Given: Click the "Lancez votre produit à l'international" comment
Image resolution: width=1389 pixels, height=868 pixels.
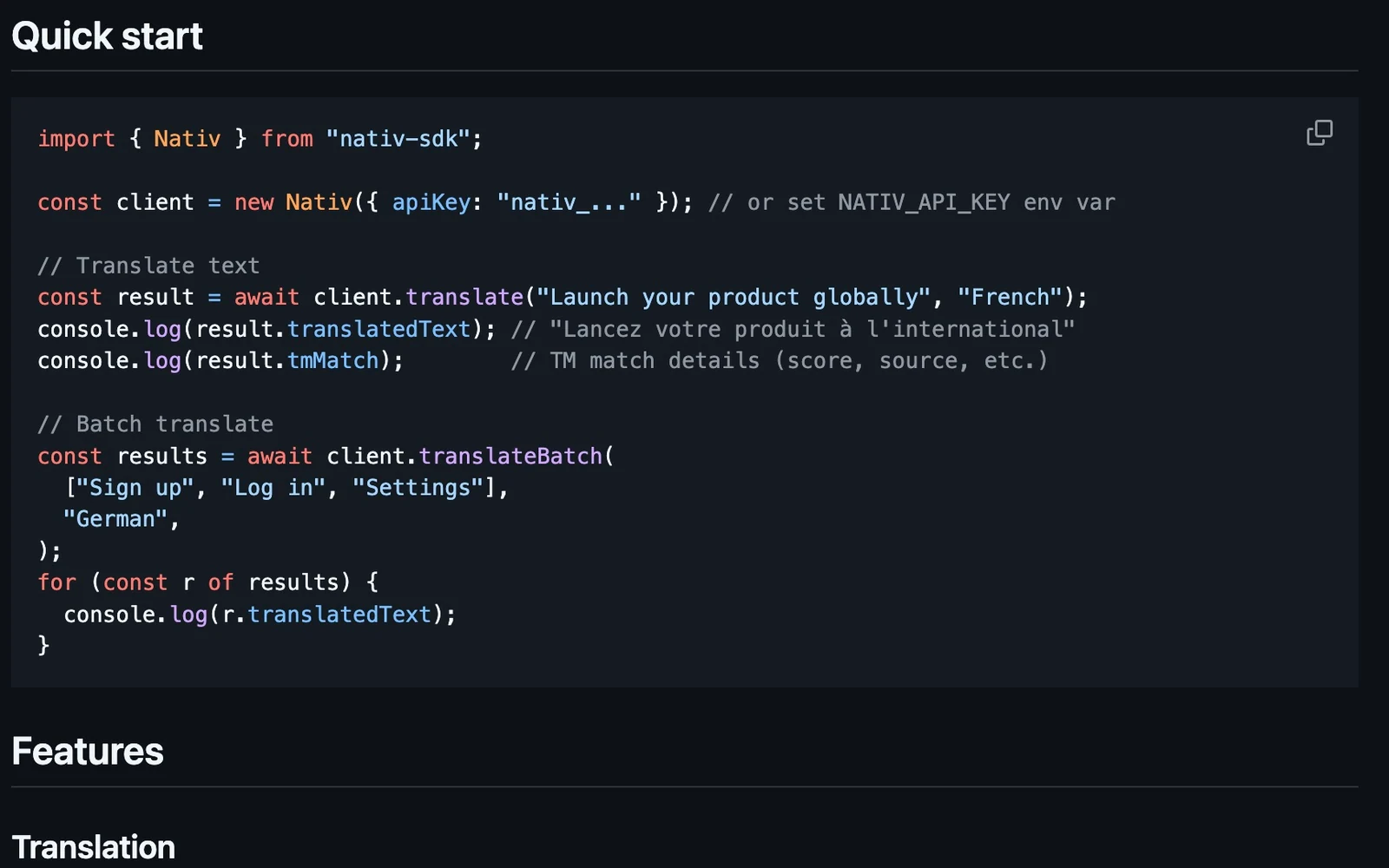Looking at the screenshot, I should (x=793, y=329).
